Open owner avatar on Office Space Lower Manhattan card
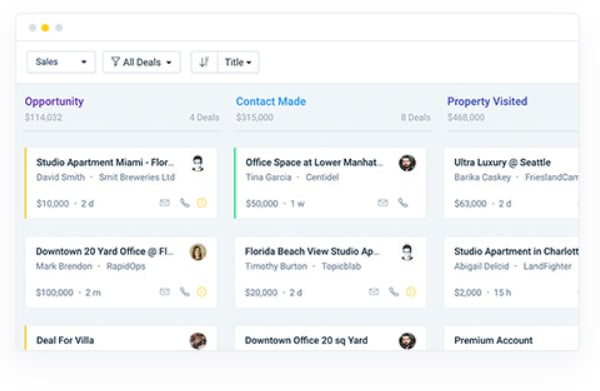 [x=407, y=163]
